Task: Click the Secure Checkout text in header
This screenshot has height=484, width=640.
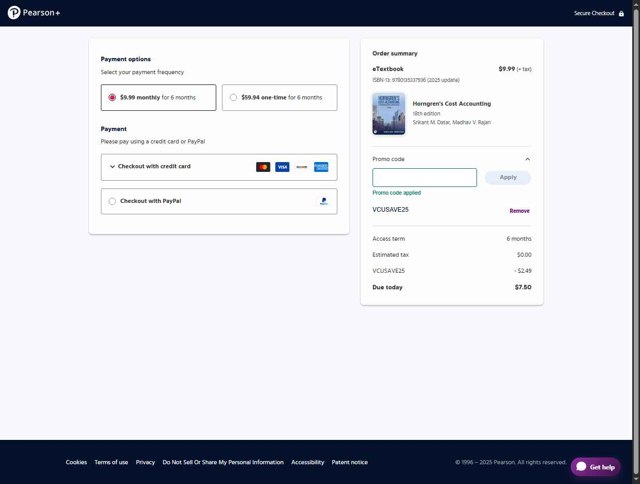Action: click(x=594, y=13)
